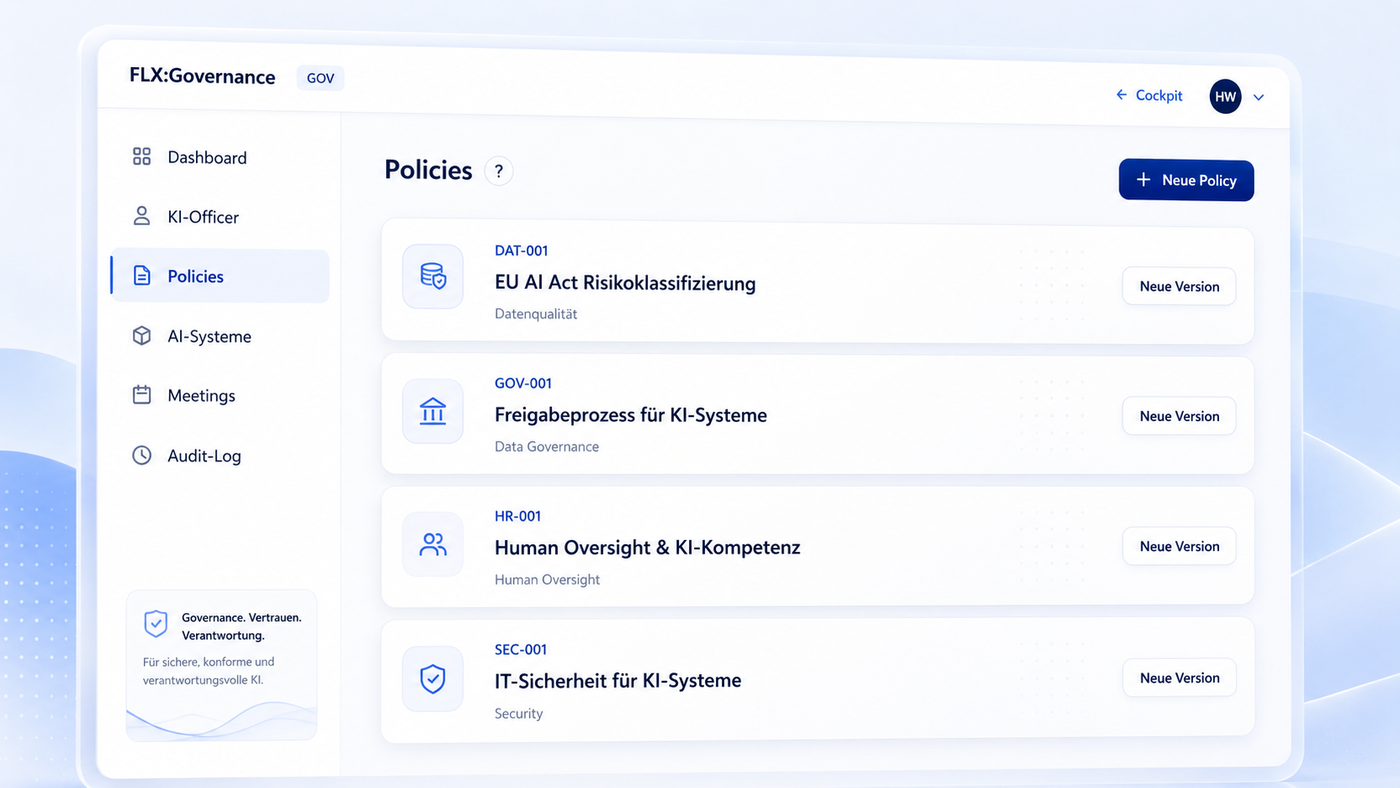
Task: Click the Policies page heading
Action: point(428,170)
